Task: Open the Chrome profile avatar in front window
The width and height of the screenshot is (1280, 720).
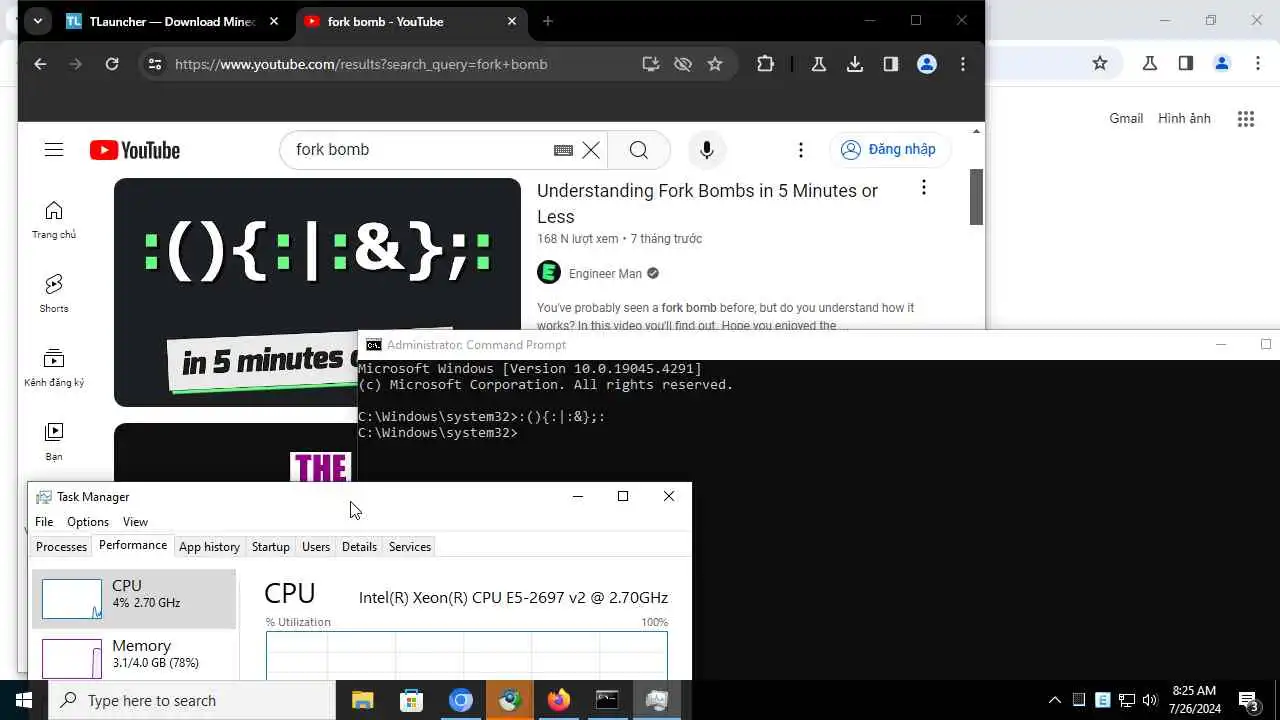Action: (x=927, y=64)
